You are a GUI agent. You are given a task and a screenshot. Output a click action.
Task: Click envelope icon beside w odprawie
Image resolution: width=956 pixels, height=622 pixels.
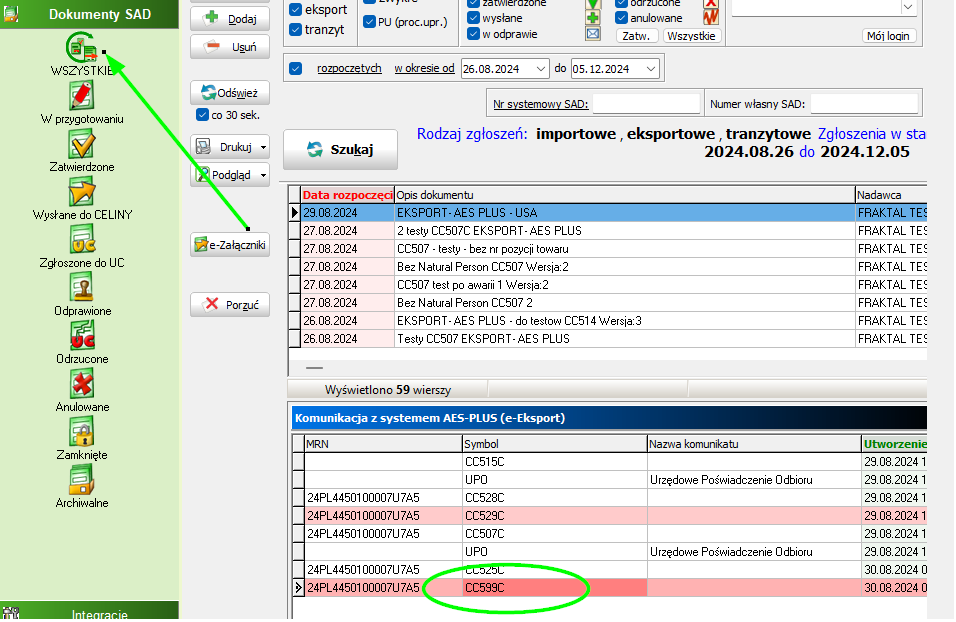593,34
